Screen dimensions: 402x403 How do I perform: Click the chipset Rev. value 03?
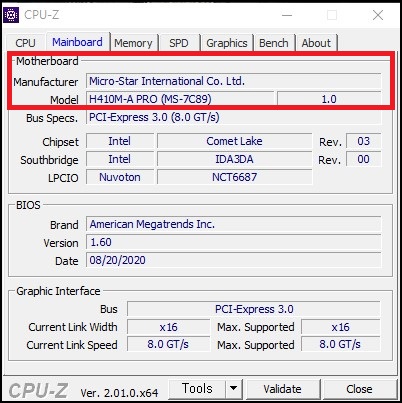(363, 141)
